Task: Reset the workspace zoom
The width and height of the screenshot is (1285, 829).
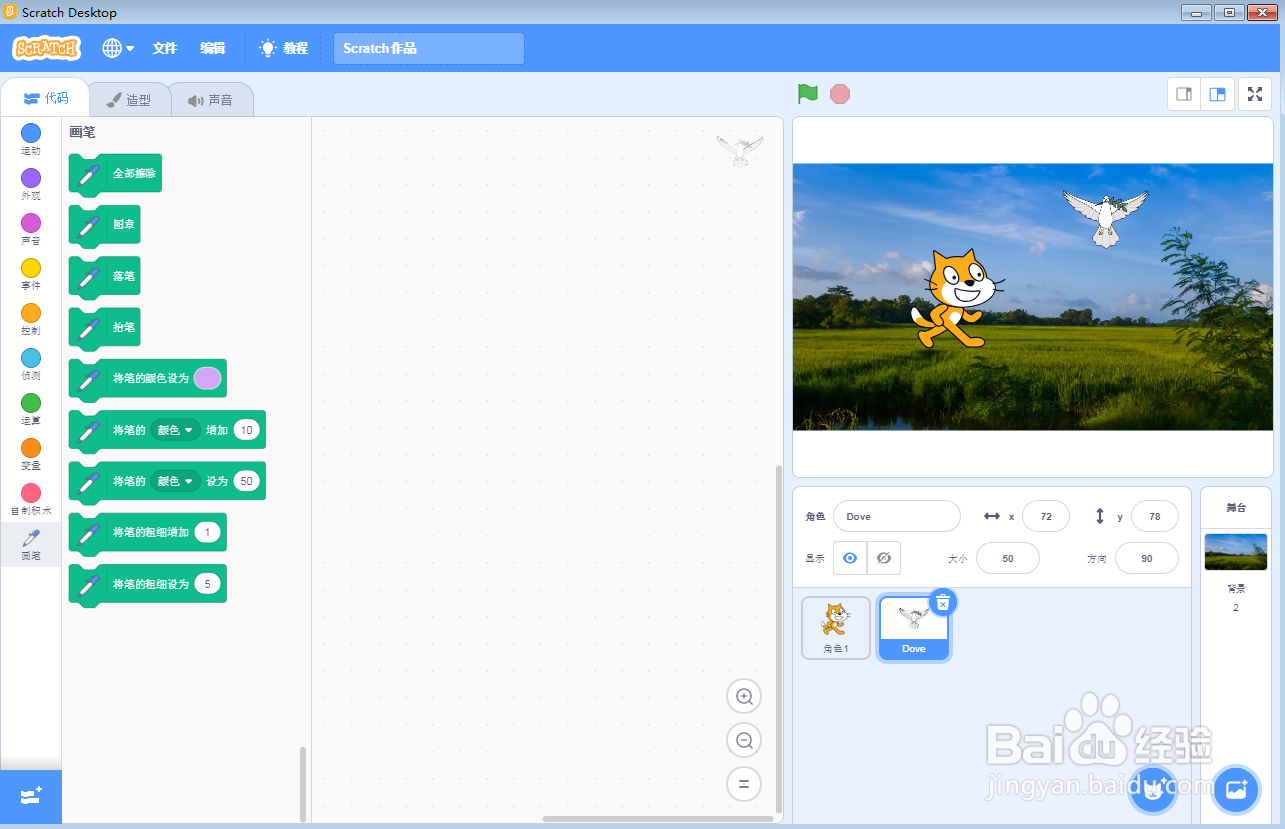Action: (744, 784)
